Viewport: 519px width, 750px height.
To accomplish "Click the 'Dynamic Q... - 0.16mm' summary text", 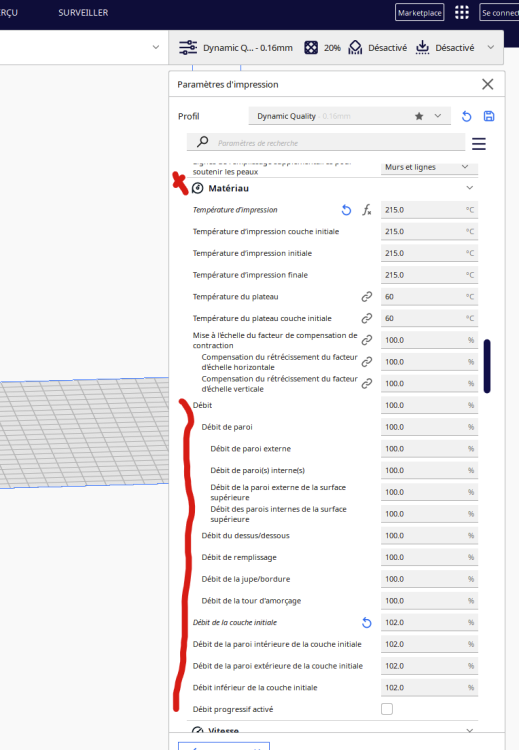I will (x=248, y=48).
